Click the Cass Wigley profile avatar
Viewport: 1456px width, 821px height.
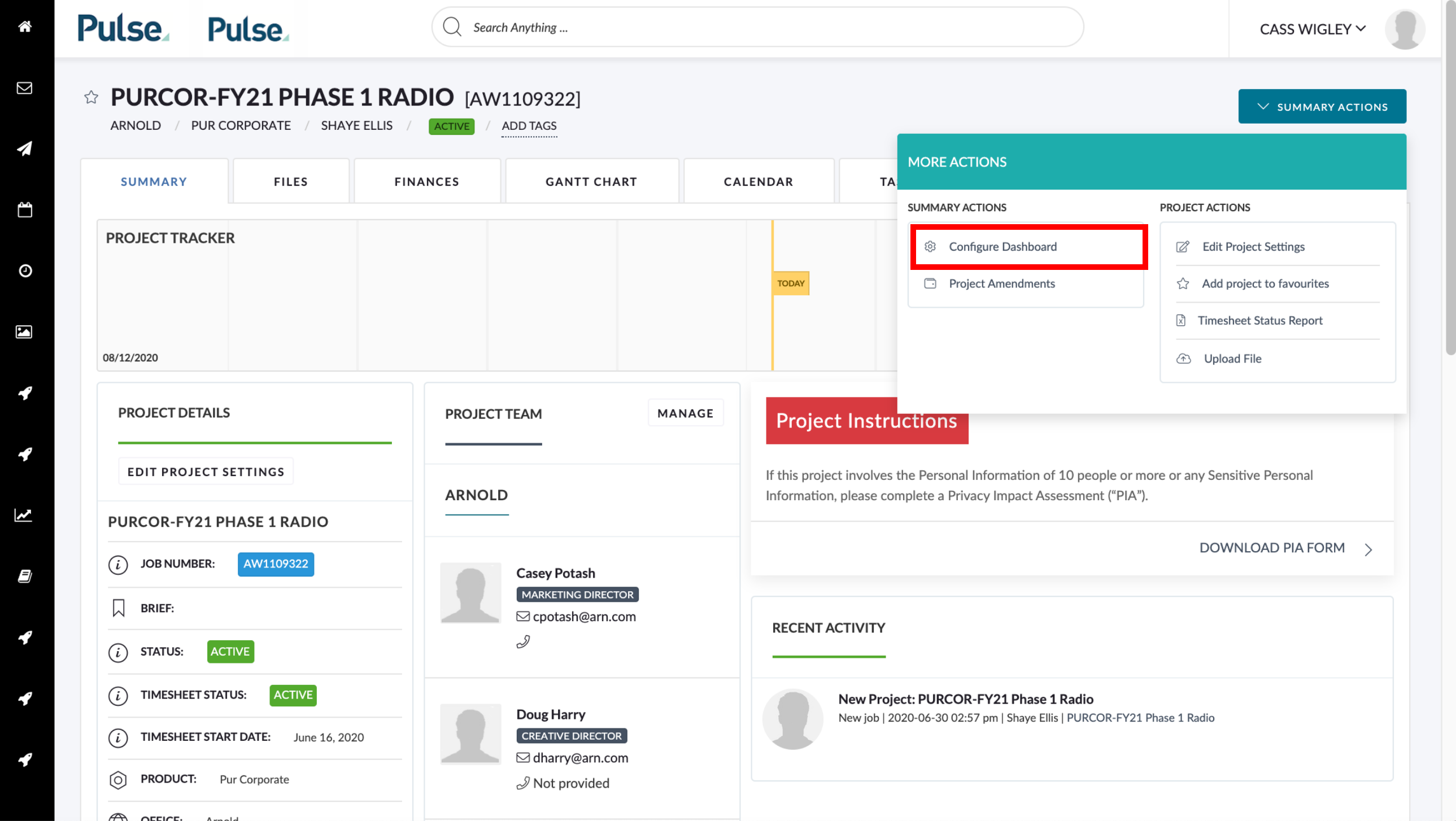1405,29
